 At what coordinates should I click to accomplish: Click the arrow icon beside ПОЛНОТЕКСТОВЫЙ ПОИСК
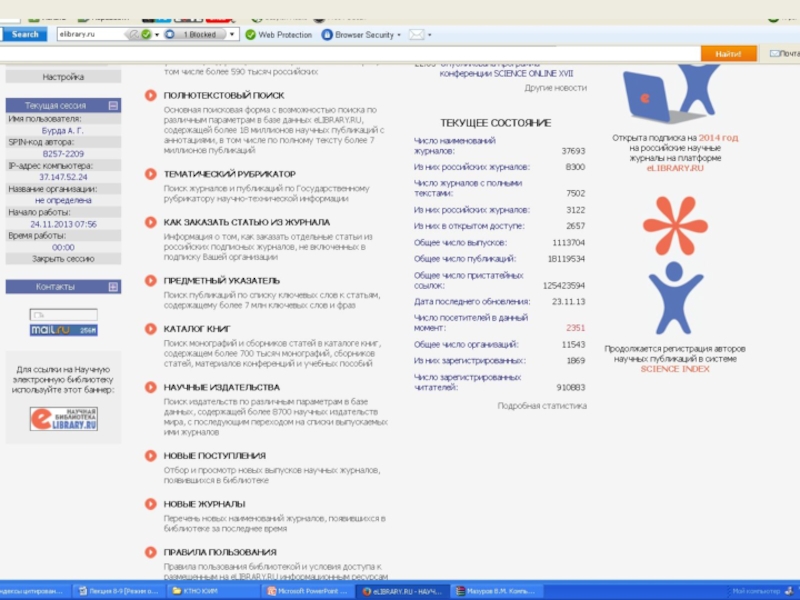point(150,95)
